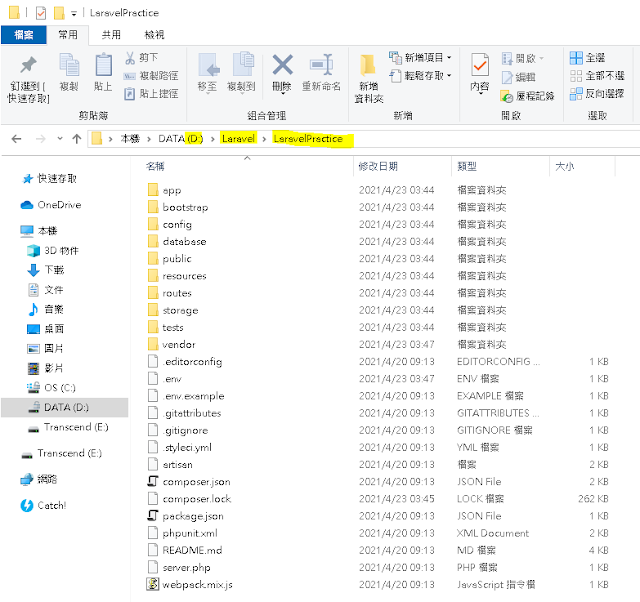Screen dimensions: 640x602
Task: Click the title bar properties checkmark icon
Action: pyautogui.click(x=41, y=13)
